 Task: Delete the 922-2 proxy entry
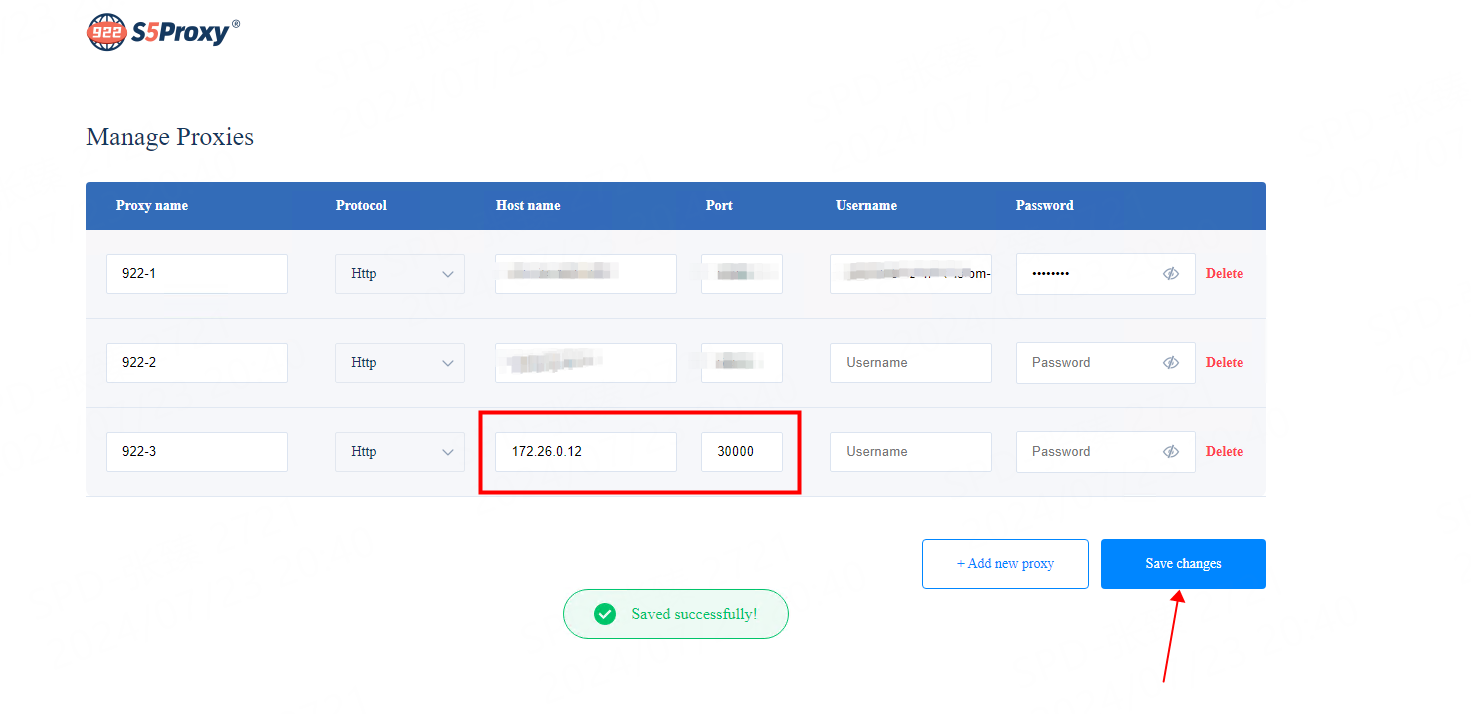[1224, 363]
